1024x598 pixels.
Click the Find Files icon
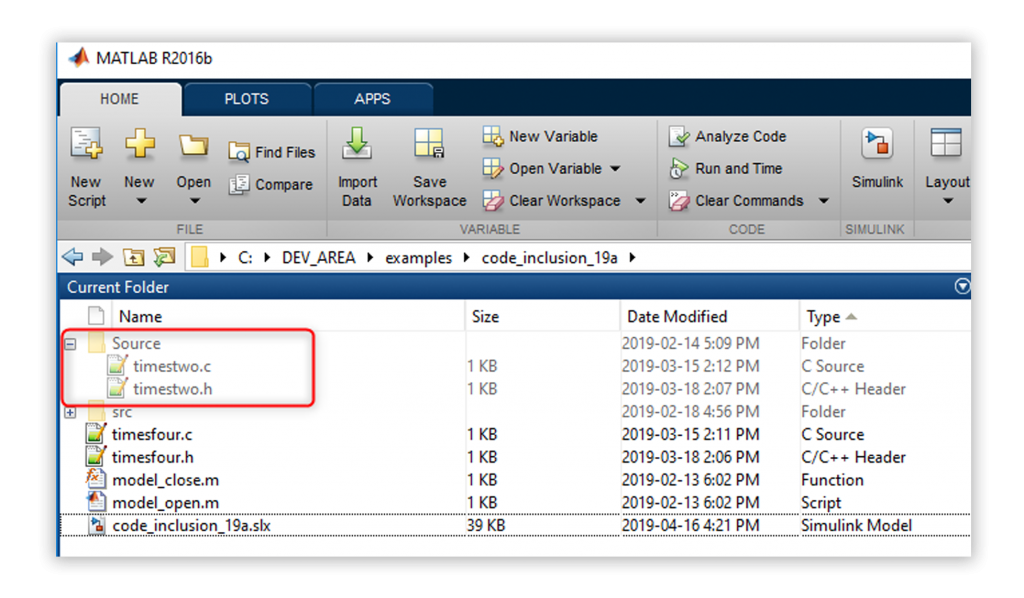pyautogui.click(x=238, y=152)
